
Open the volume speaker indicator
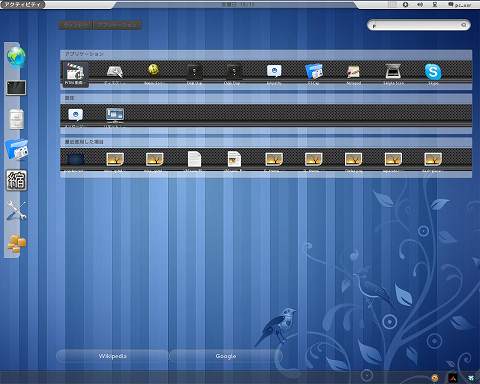(x=420, y=5)
